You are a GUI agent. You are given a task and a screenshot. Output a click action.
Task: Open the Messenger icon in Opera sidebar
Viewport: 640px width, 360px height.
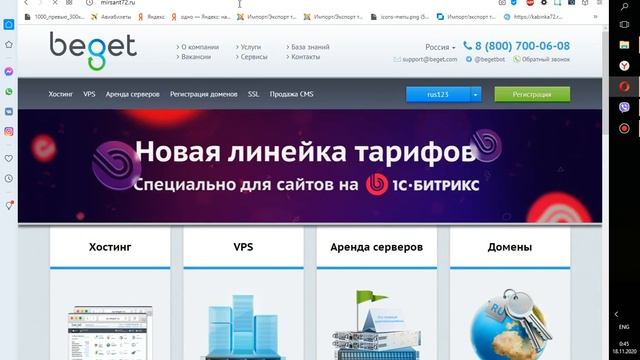coord(9,71)
